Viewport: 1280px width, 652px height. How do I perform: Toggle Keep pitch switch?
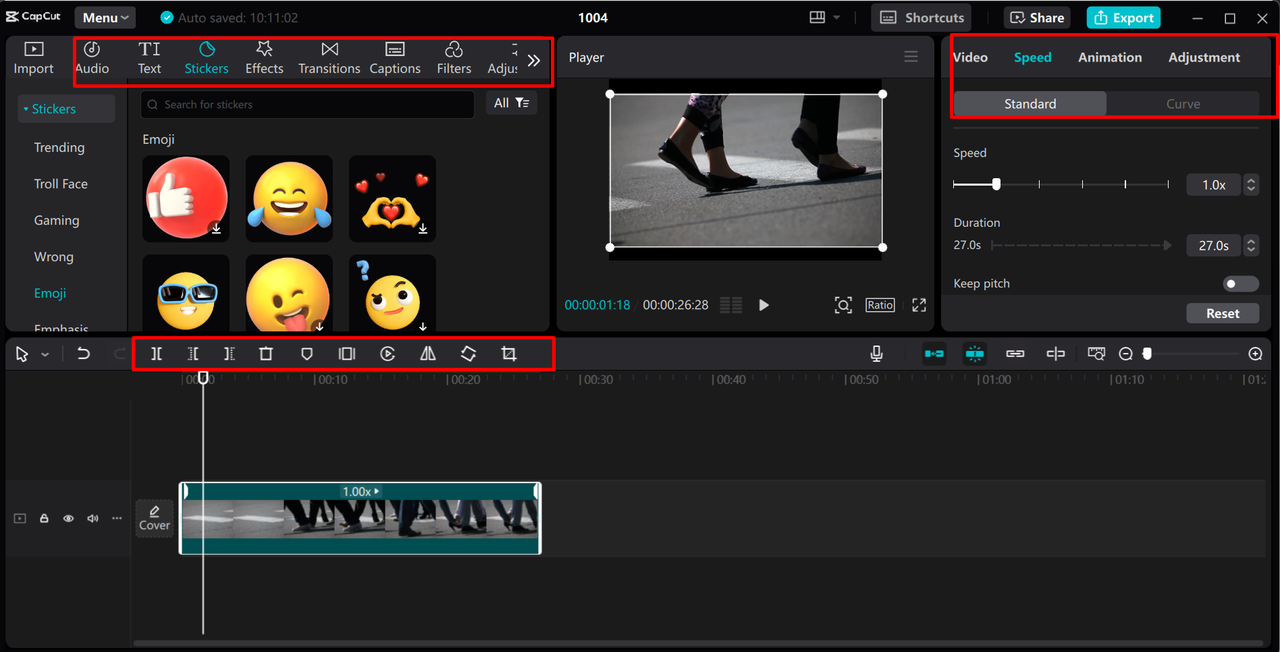pos(1241,284)
